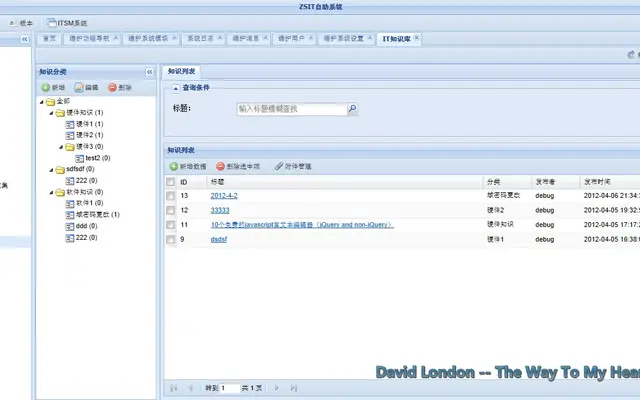
Task: Select the test2 (0) tree node
Action: tap(98, 158)
